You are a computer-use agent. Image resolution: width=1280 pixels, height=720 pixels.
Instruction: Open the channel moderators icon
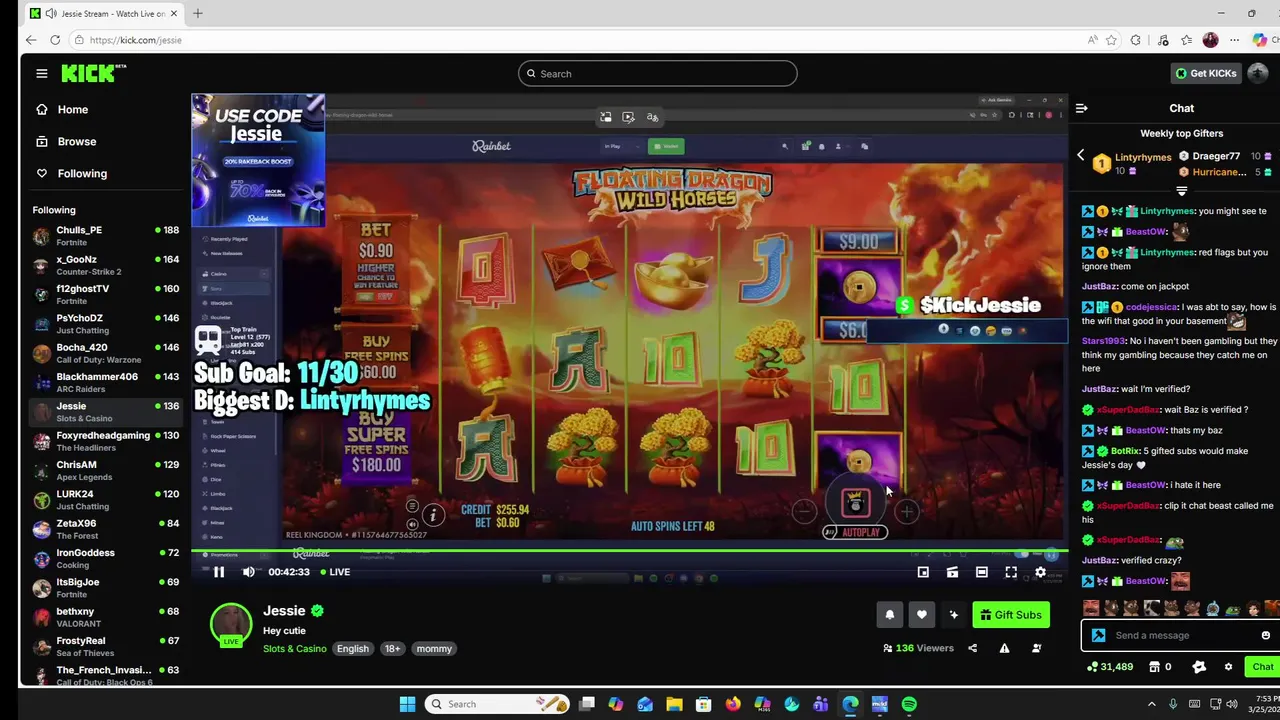pyautogui.click(x=1036, y=648)
